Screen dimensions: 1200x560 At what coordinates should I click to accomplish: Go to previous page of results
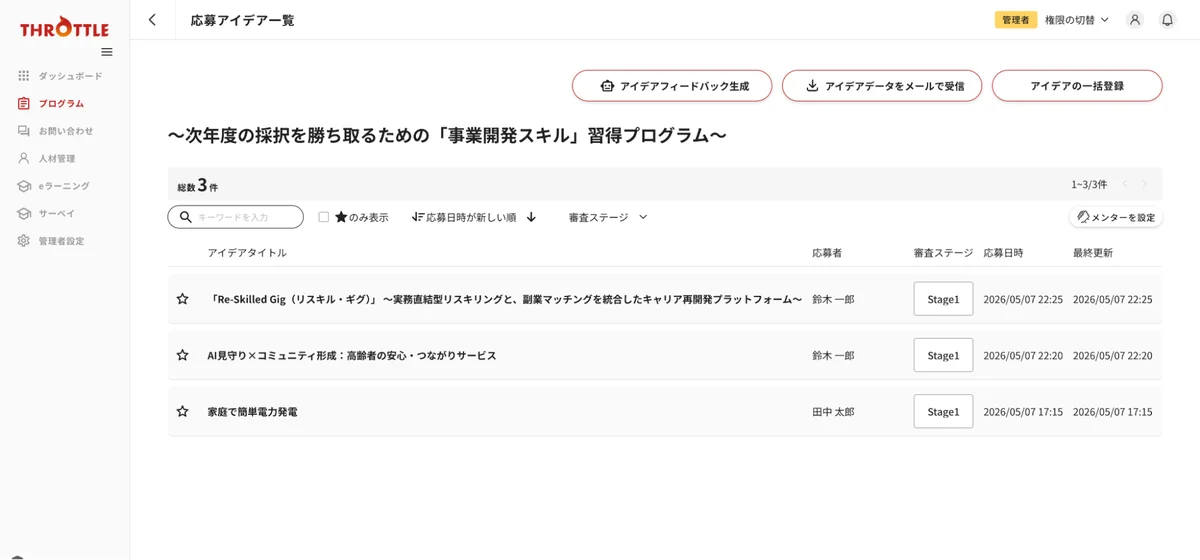tap(1125, 184)
